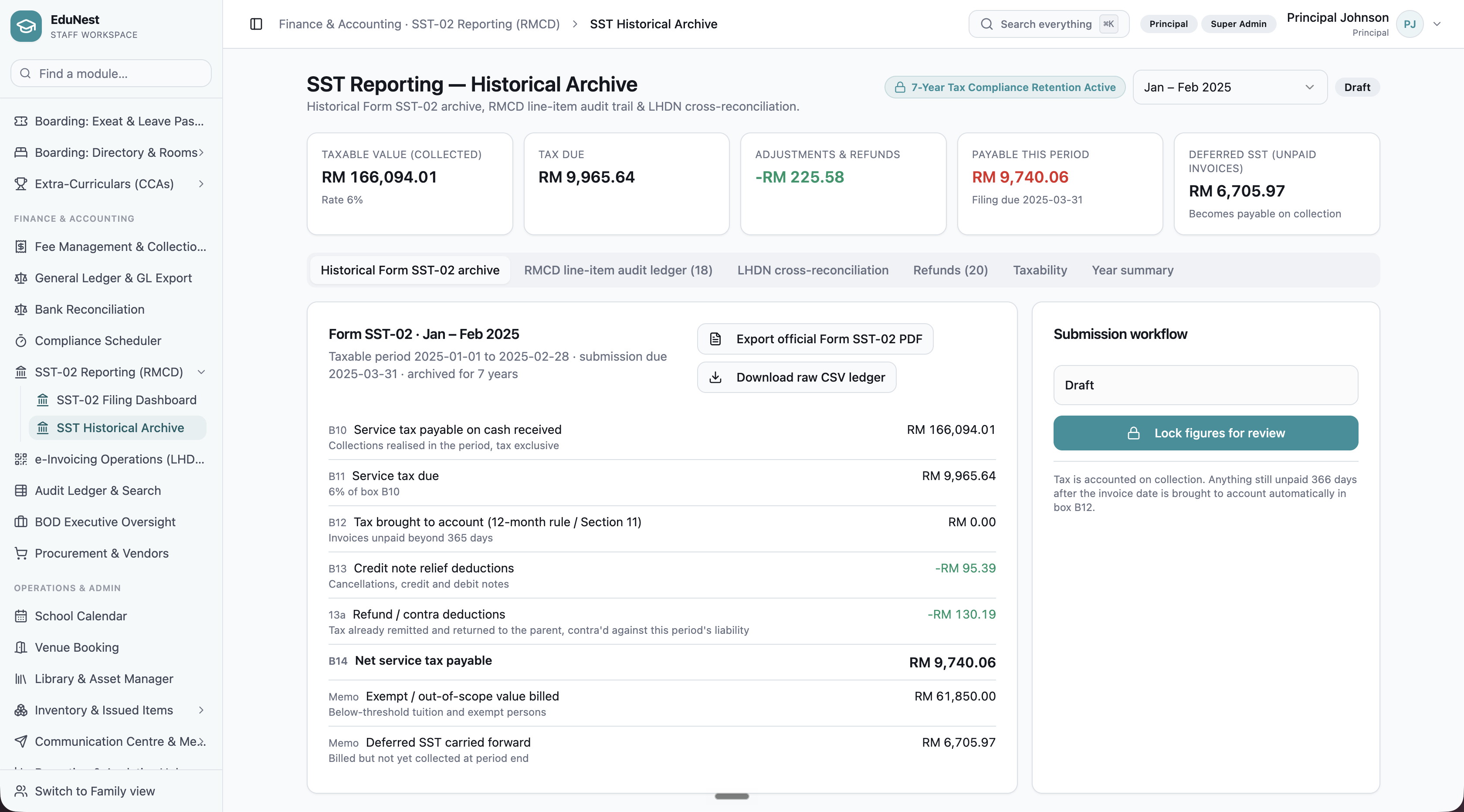Viewport: 1464px width, 812px height.
Task: Click the Fee Management receipt icon
Action: coord(21,247)
